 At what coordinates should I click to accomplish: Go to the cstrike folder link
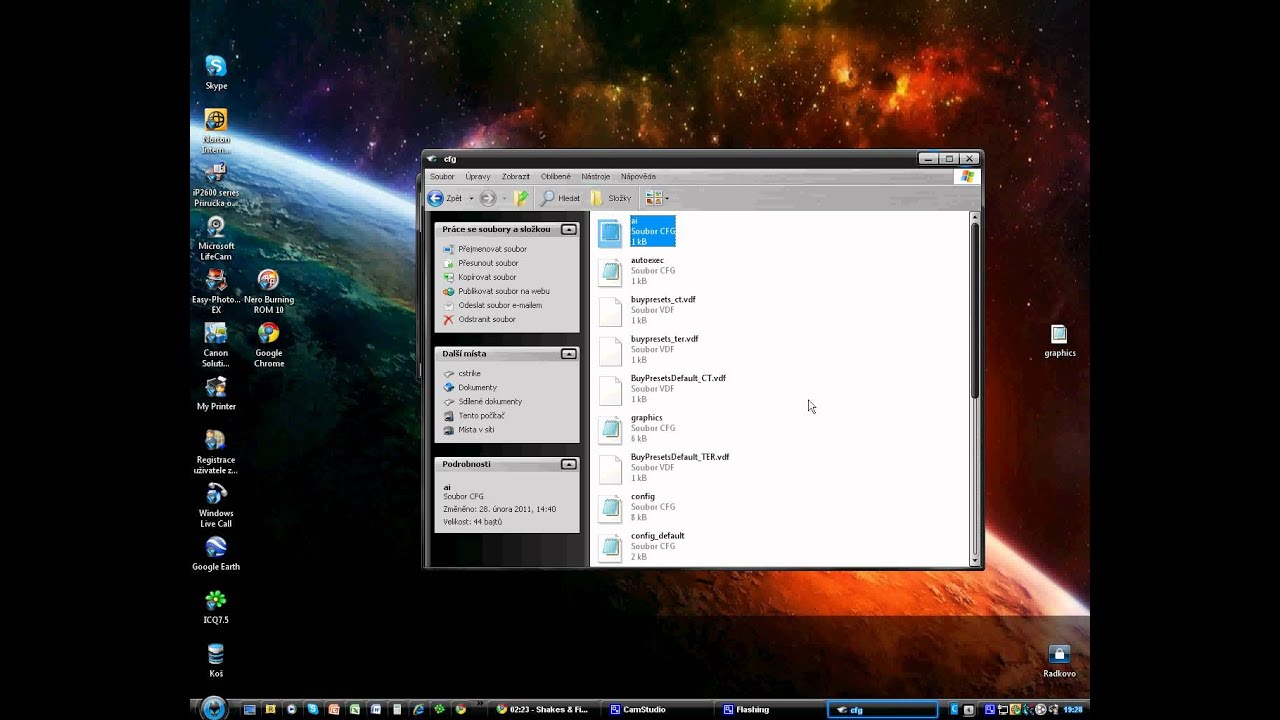click(469, 373)
